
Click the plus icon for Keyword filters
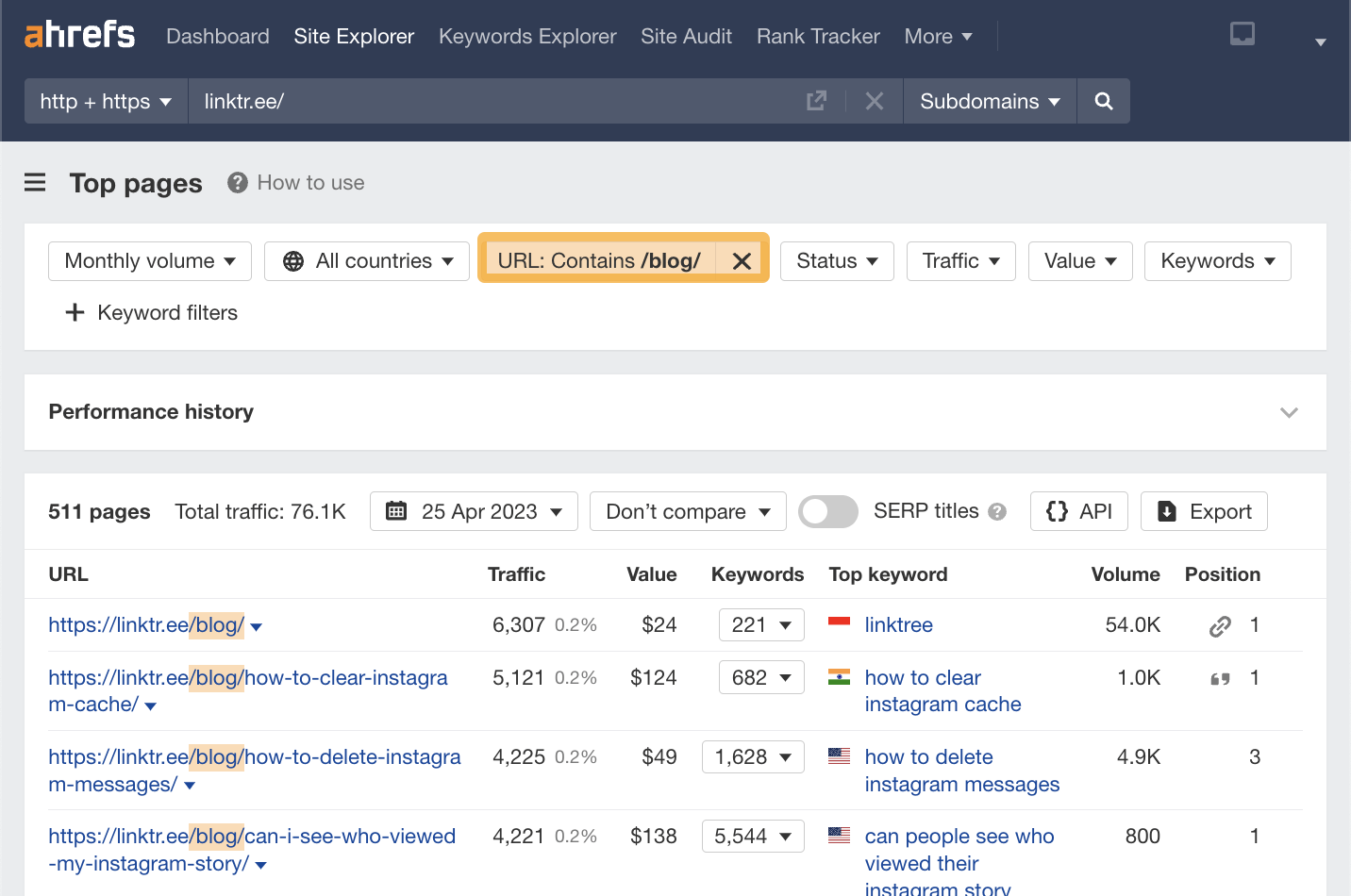pos(75,312)
